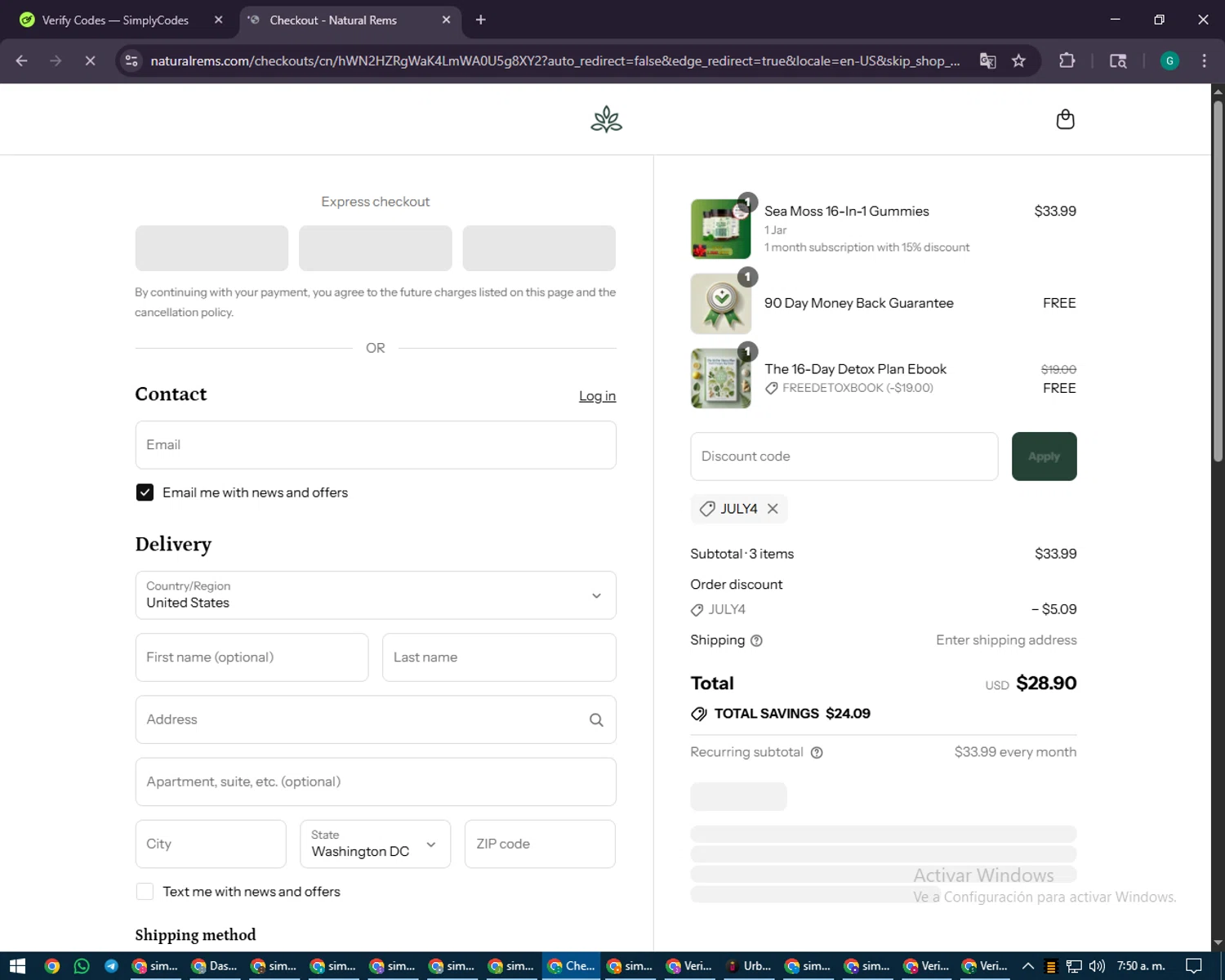This screenshot has height=980, width=1225.
Task: Click the Address search magnifier icon
Action: 596,719
